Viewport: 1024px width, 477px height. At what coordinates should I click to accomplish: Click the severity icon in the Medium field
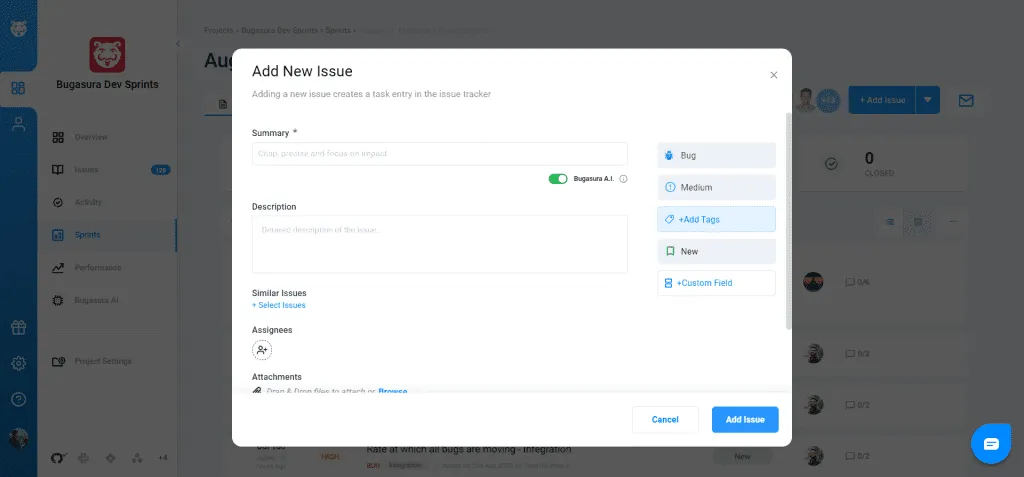[669, 188]
